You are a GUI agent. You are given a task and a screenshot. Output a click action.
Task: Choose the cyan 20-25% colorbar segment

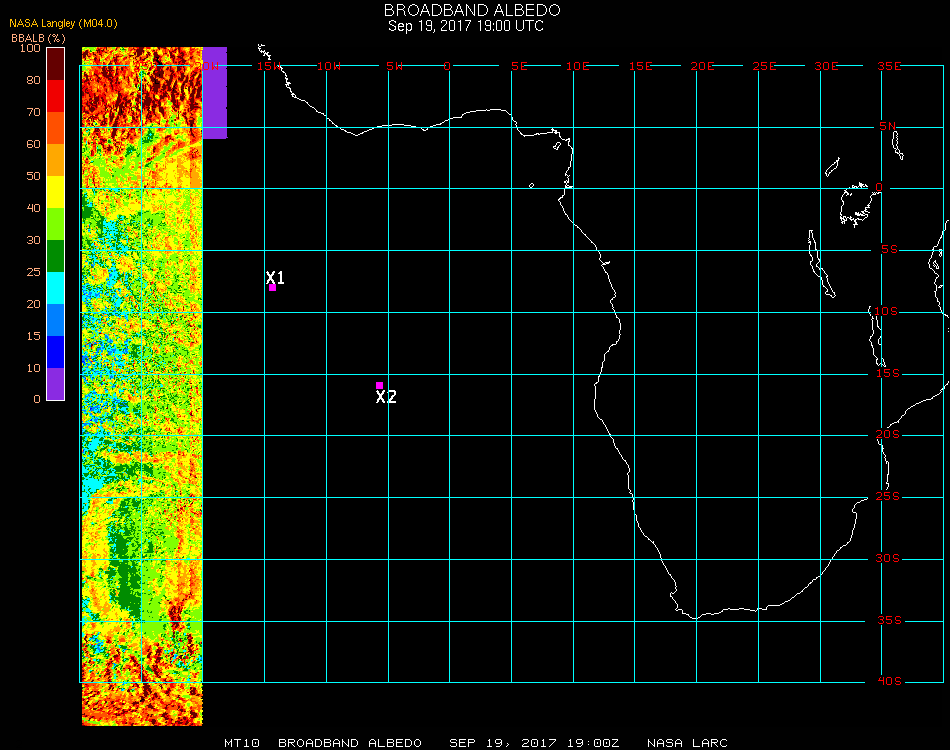(56, 288)
